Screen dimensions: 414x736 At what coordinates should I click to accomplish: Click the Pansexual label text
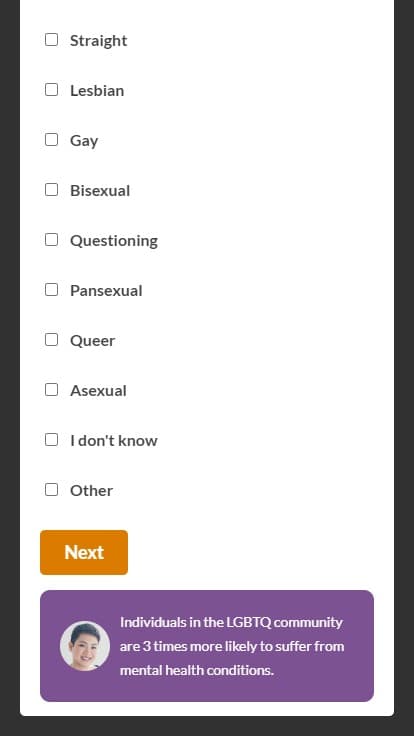pyautogui.click(x=106, y=291)
